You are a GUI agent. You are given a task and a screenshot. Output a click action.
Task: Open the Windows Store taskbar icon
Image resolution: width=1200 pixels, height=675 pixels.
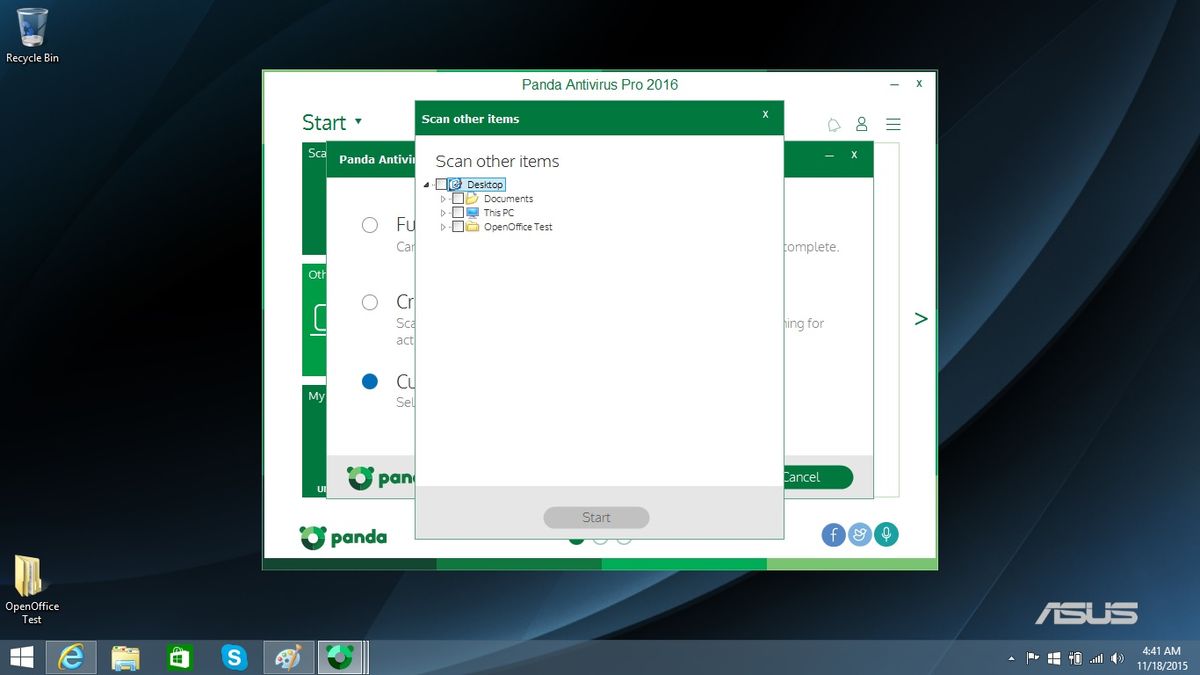(179, 657)
